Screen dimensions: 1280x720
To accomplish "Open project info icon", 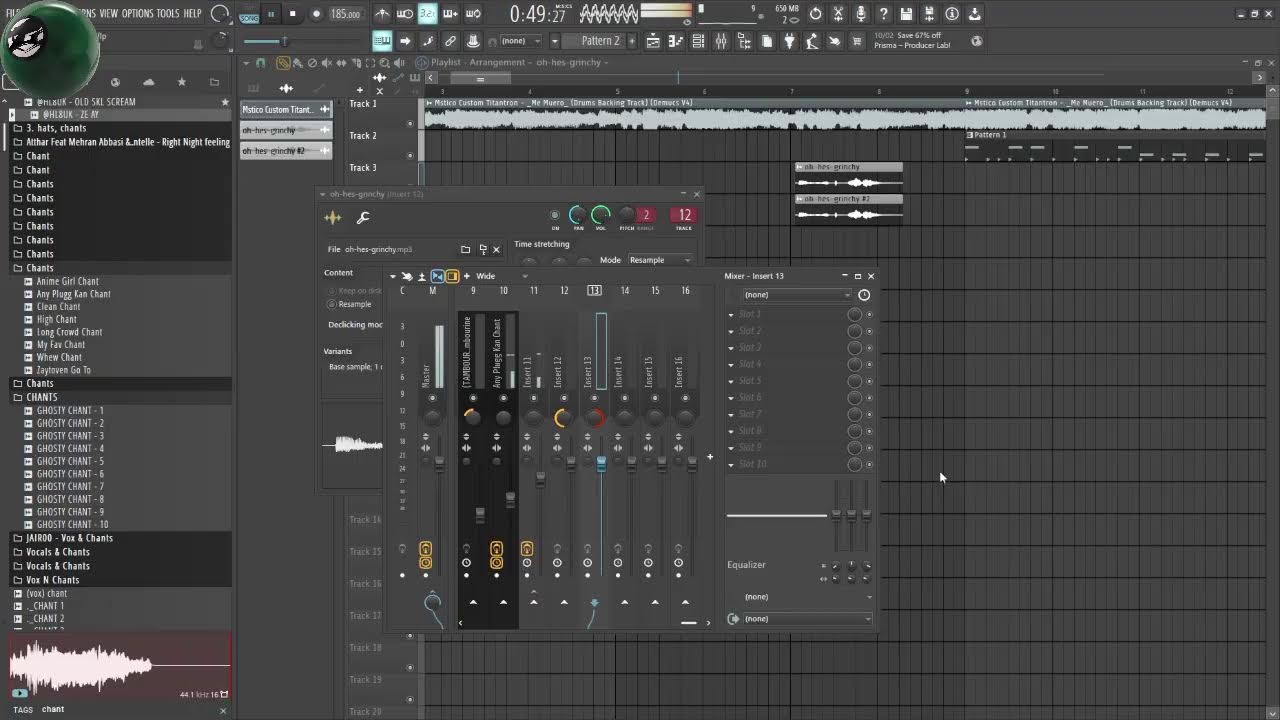I will (951, 14).
